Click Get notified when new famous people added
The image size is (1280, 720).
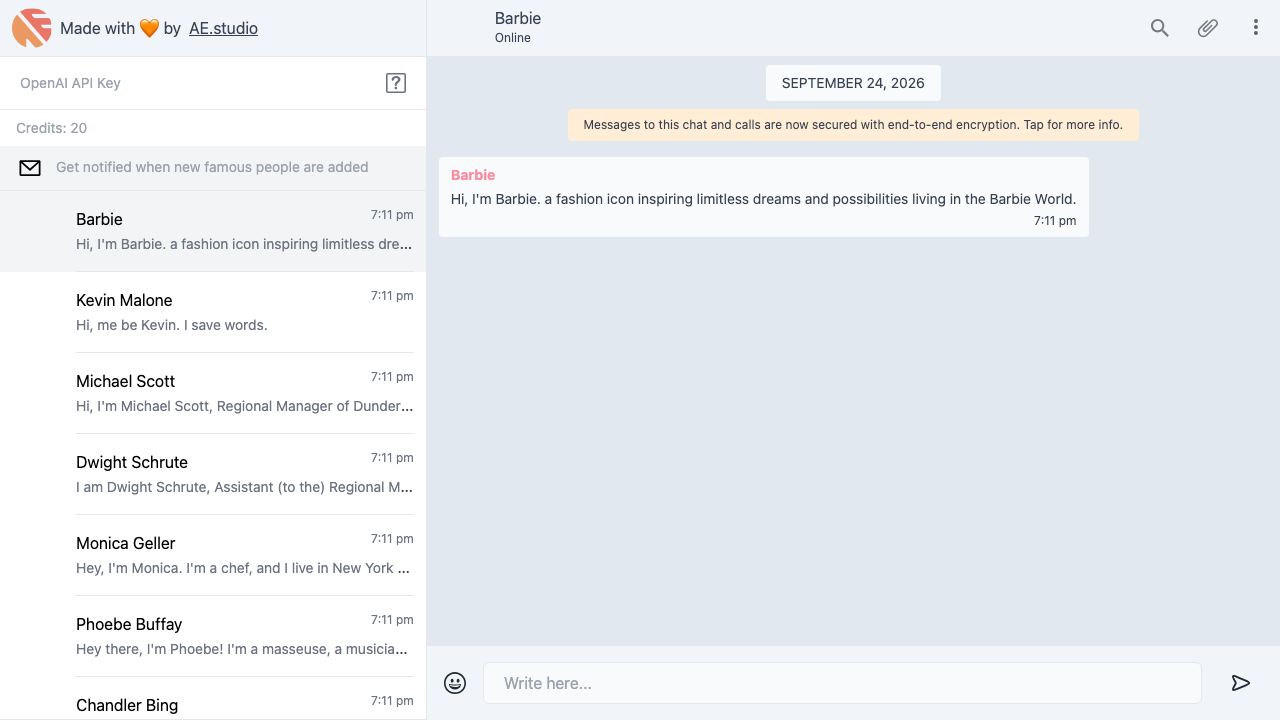click(x=212, y=167)
